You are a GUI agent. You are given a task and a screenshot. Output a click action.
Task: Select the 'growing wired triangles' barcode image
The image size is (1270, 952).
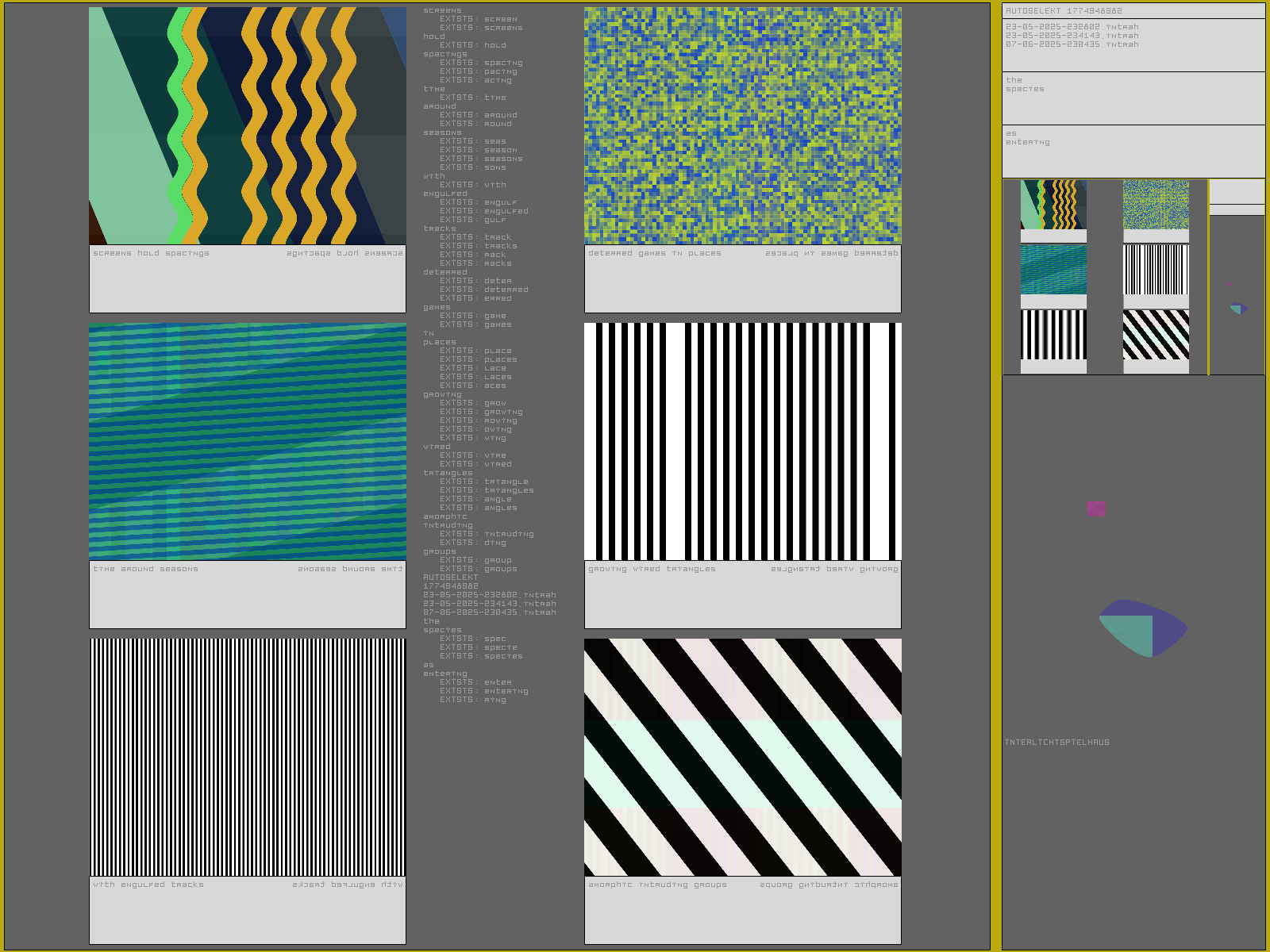tap(742, 441)
